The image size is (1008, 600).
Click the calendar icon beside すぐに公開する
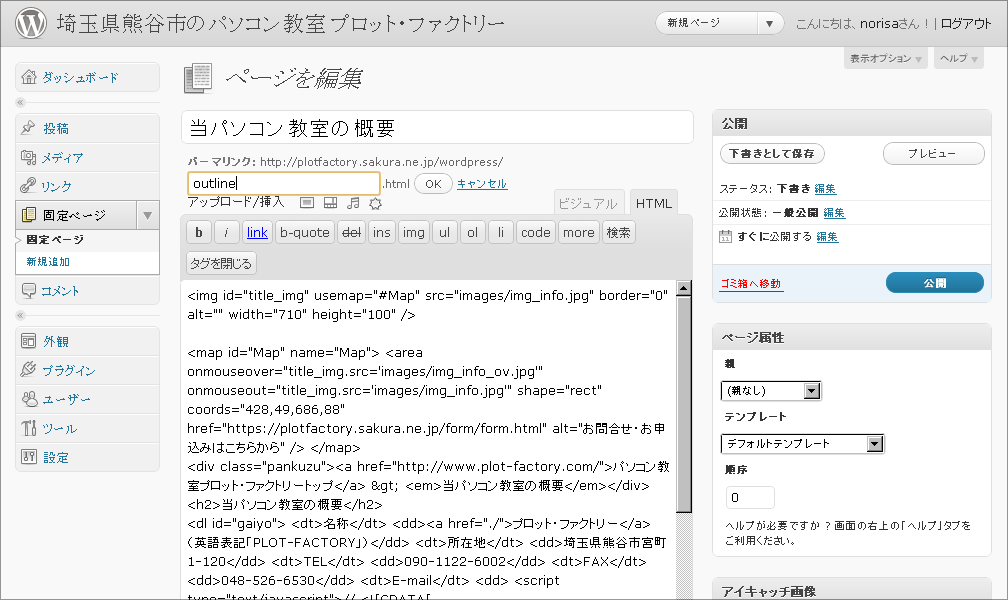(725, 236)
